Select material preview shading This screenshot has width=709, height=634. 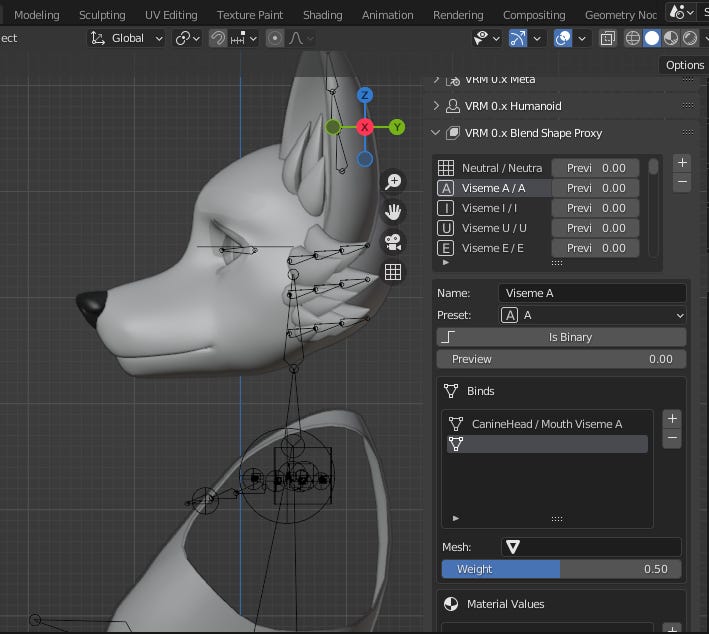tap(671, 38)
